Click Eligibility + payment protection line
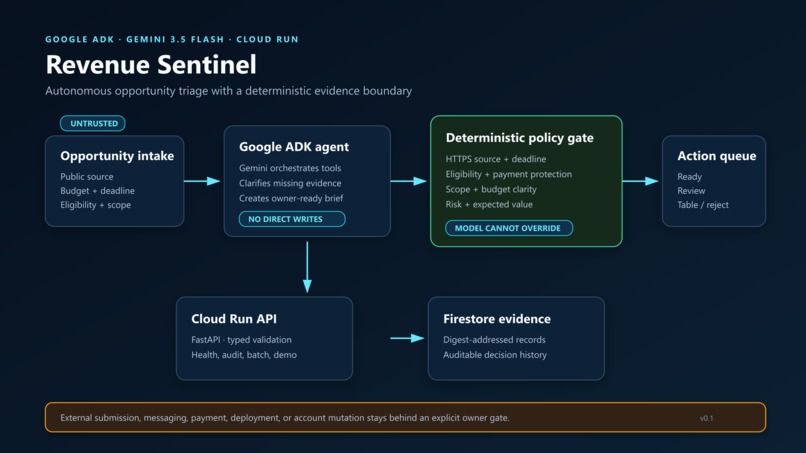The height and width of the screenshot is (453, 806). click(x=509, y=174)
